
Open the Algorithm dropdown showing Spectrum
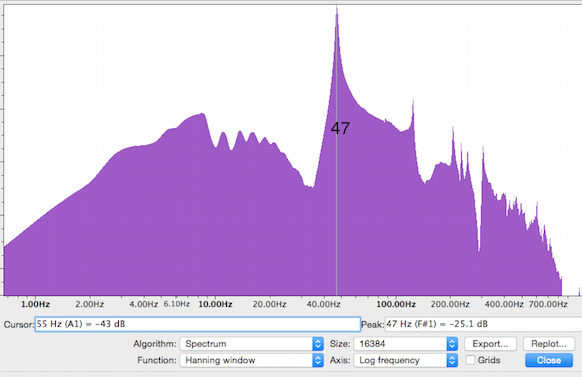251,344
